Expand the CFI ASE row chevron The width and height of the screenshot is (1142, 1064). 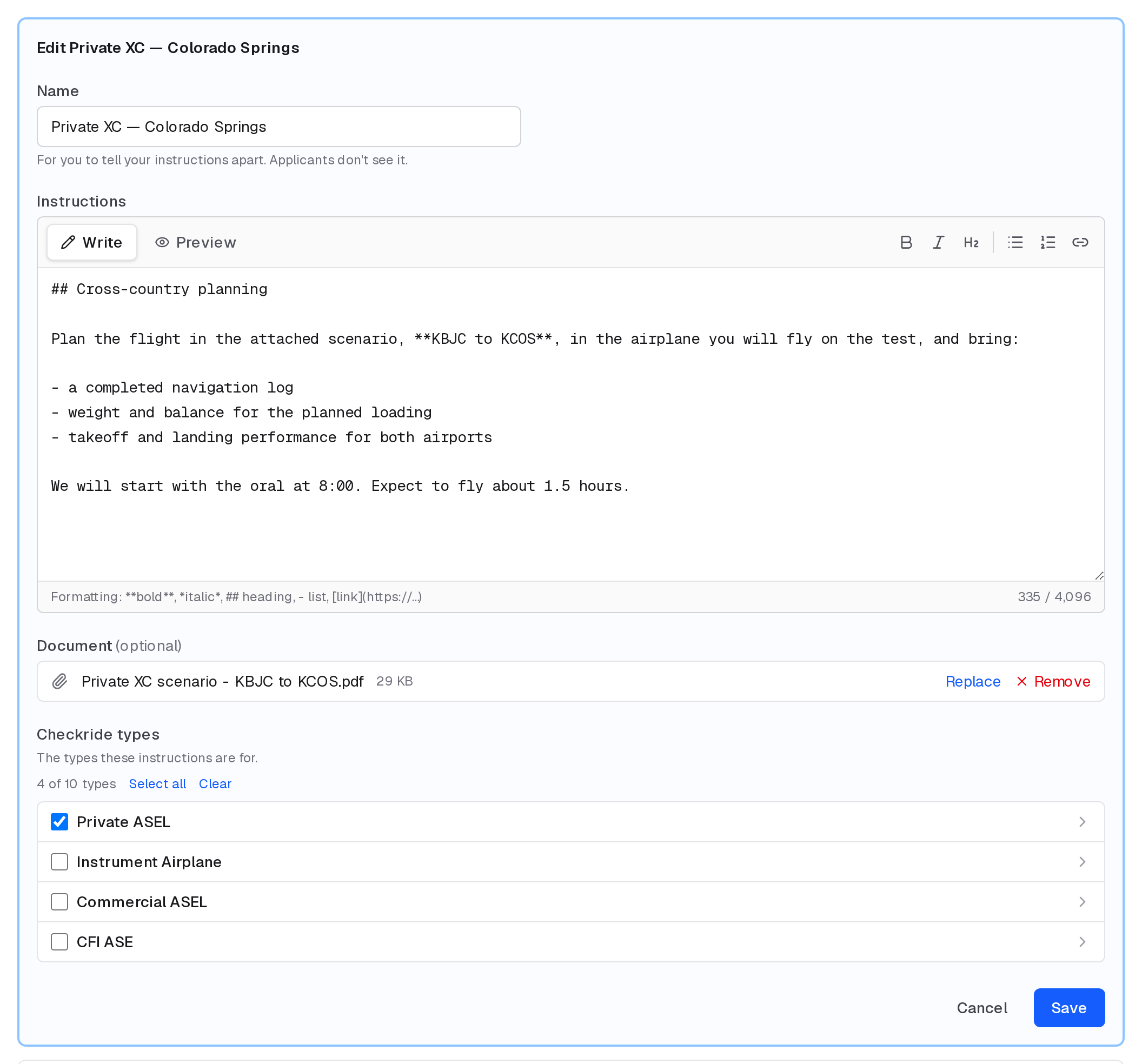(x=1081, y=942)
